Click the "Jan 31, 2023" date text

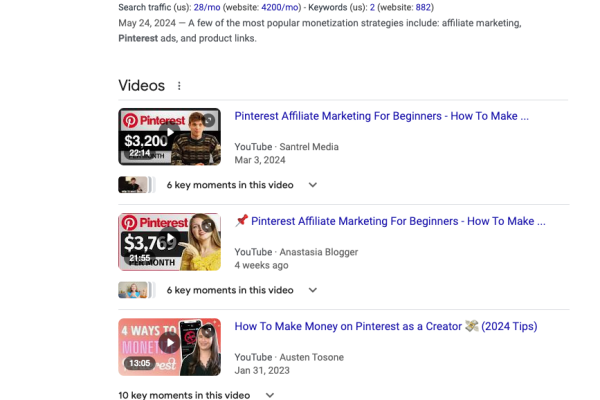(x=262, y=371)
